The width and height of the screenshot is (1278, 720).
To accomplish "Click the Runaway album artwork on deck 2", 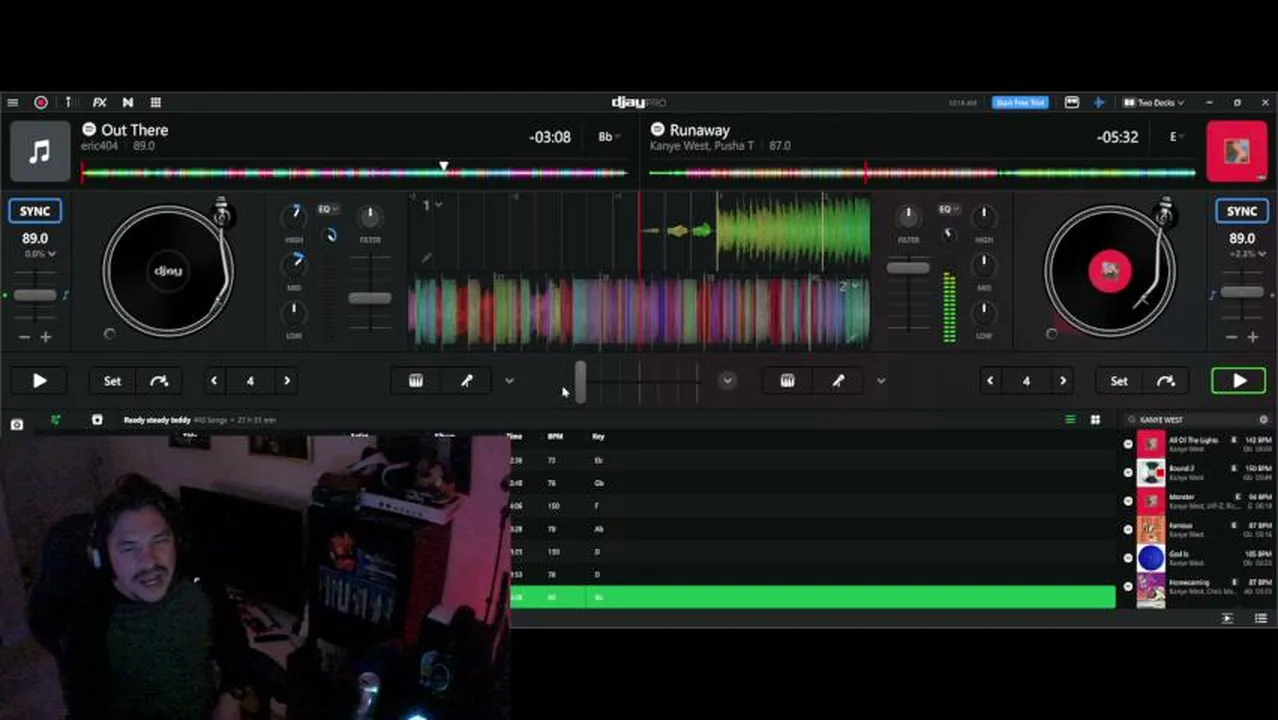I will tap(1237, 151).
